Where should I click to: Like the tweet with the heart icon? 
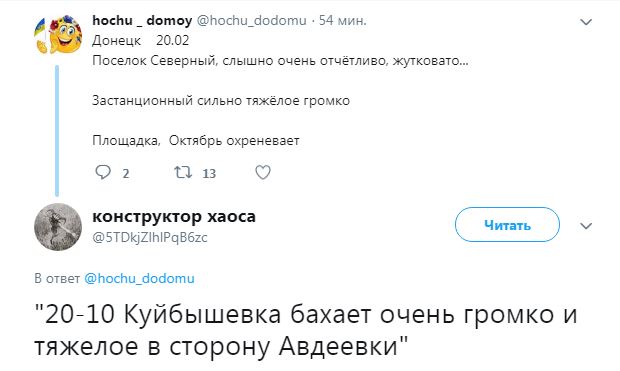pos(263,172)
